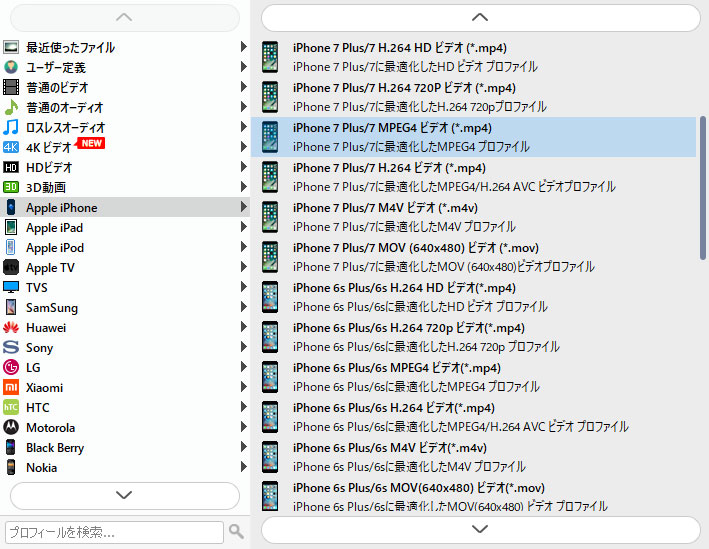Open the Apple TV category

(50, 267)
